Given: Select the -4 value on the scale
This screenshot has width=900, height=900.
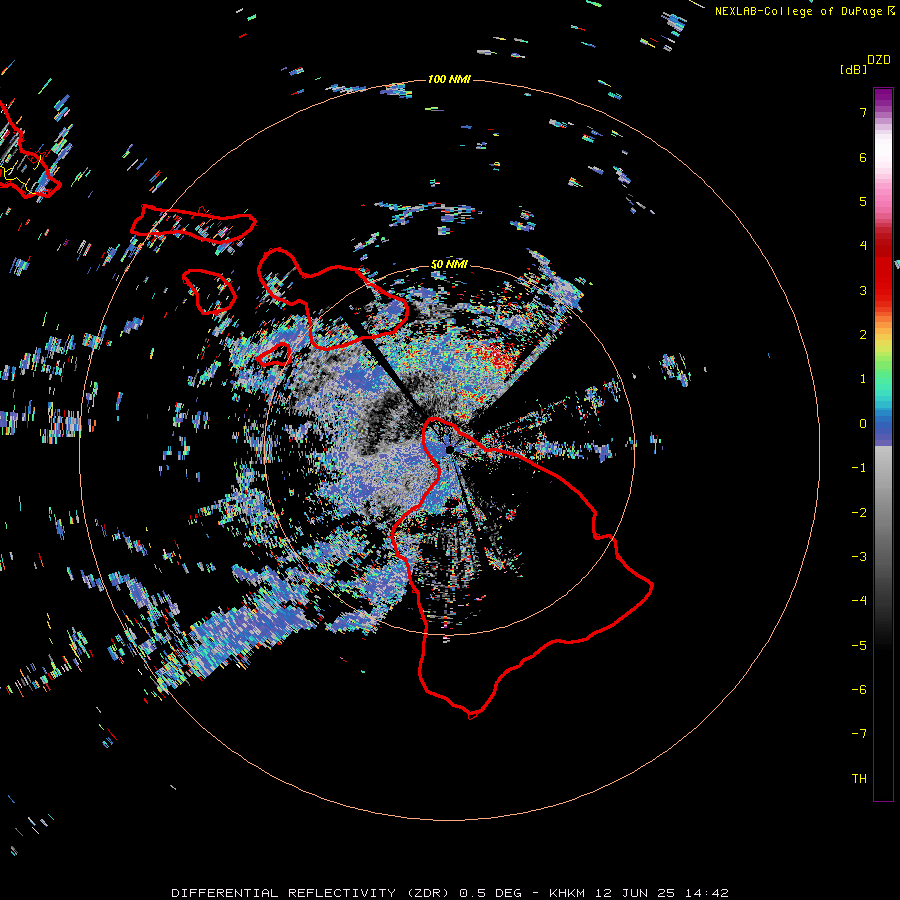Looking at the screenshot, I should (859, 601).
